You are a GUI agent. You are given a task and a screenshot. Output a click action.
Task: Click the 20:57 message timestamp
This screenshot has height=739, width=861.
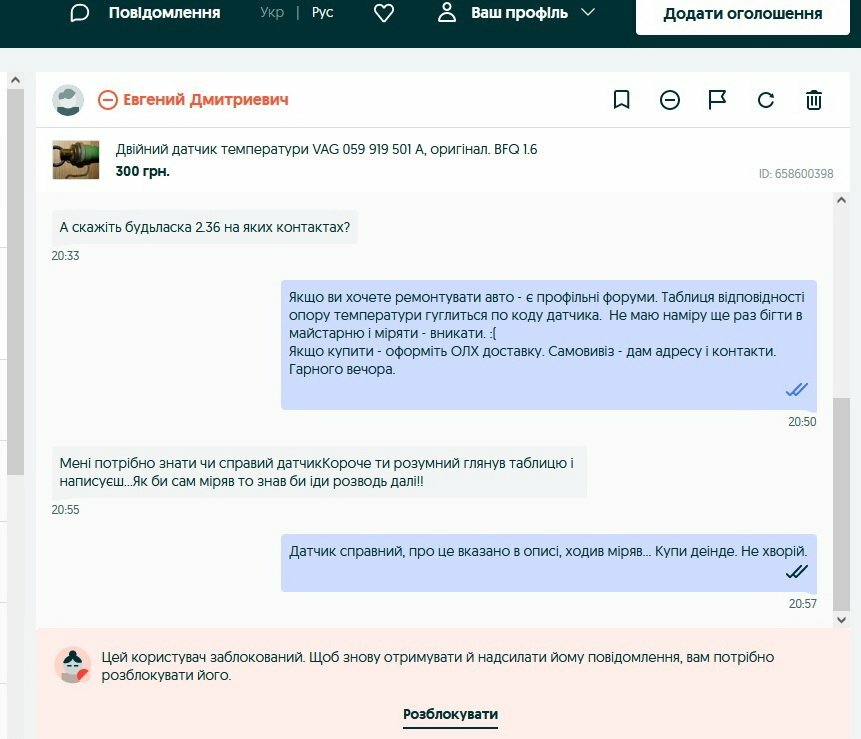802,604
